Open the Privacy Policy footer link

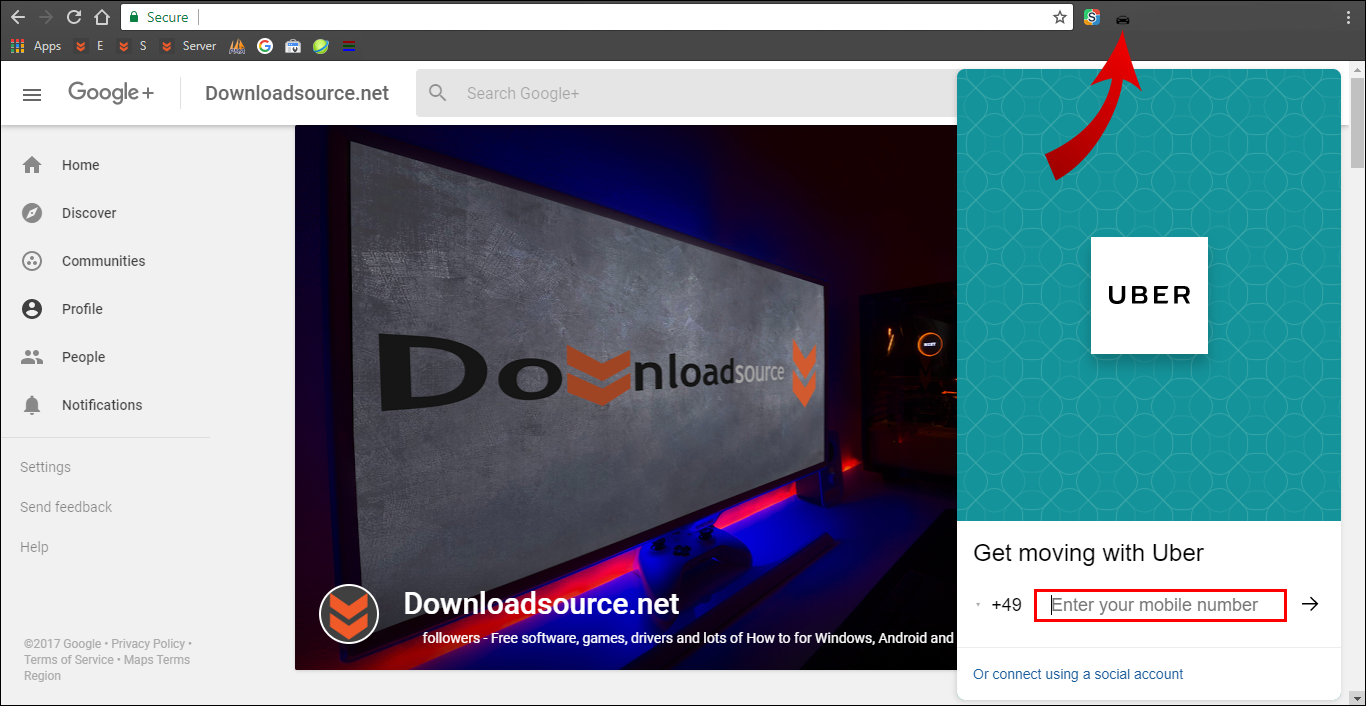tap(148, 644)
